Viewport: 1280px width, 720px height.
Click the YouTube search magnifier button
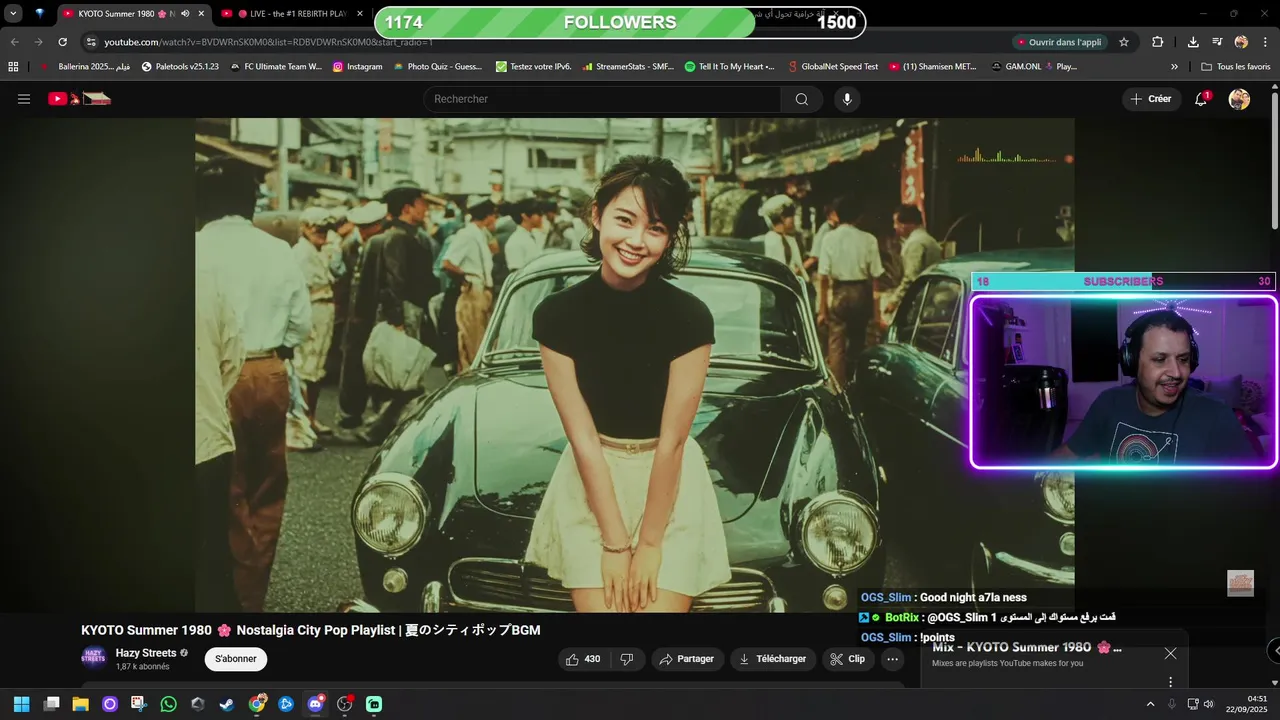click(x=802, y=99)
